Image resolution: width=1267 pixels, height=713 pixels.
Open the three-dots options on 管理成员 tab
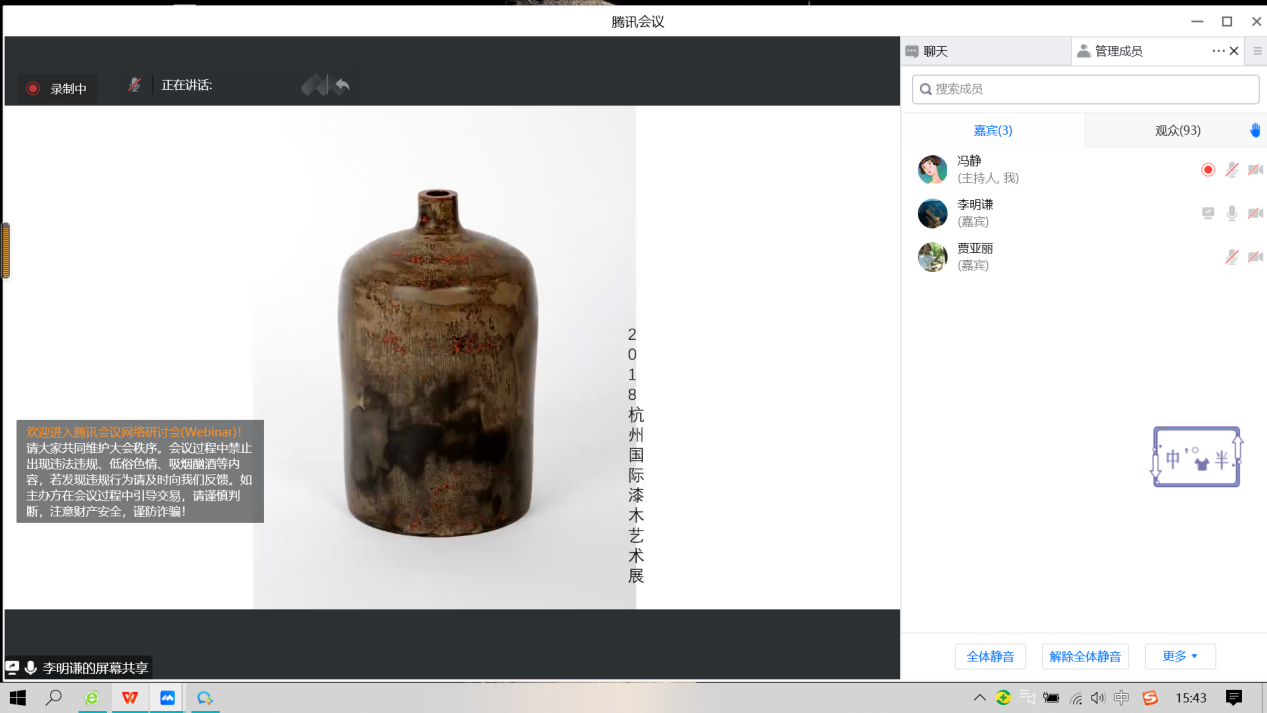point(1218,51)
